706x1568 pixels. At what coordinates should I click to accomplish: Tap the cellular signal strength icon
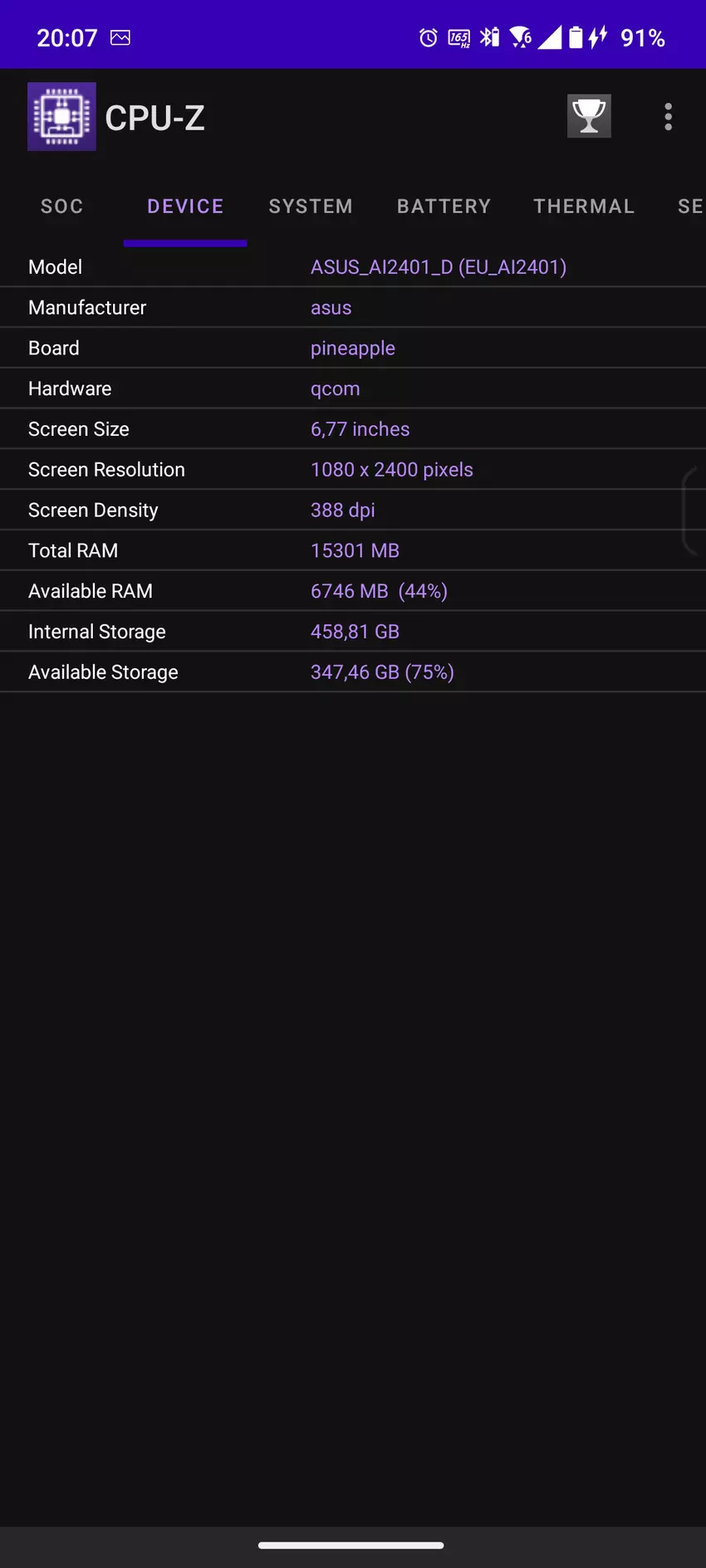point(550,37)
